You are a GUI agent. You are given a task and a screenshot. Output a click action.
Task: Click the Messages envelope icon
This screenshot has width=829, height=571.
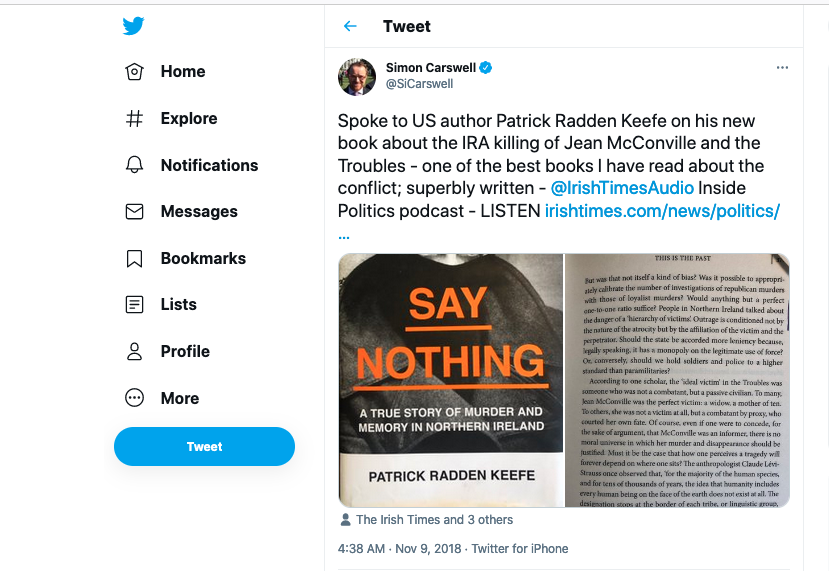coord(134,212)
